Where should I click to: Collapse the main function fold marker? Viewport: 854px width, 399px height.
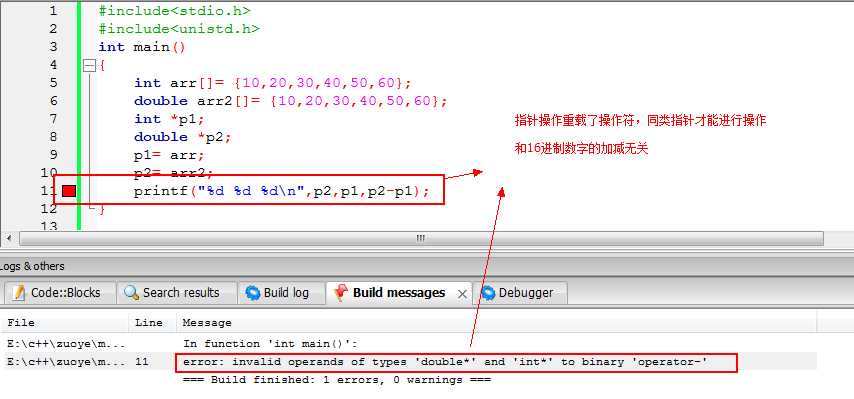[x=88, y=65]
